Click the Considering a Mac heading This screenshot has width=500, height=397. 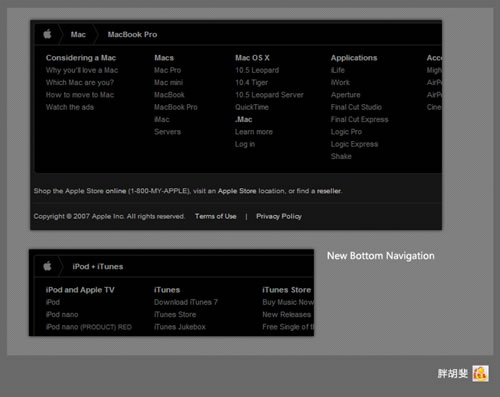click(81, 58)
